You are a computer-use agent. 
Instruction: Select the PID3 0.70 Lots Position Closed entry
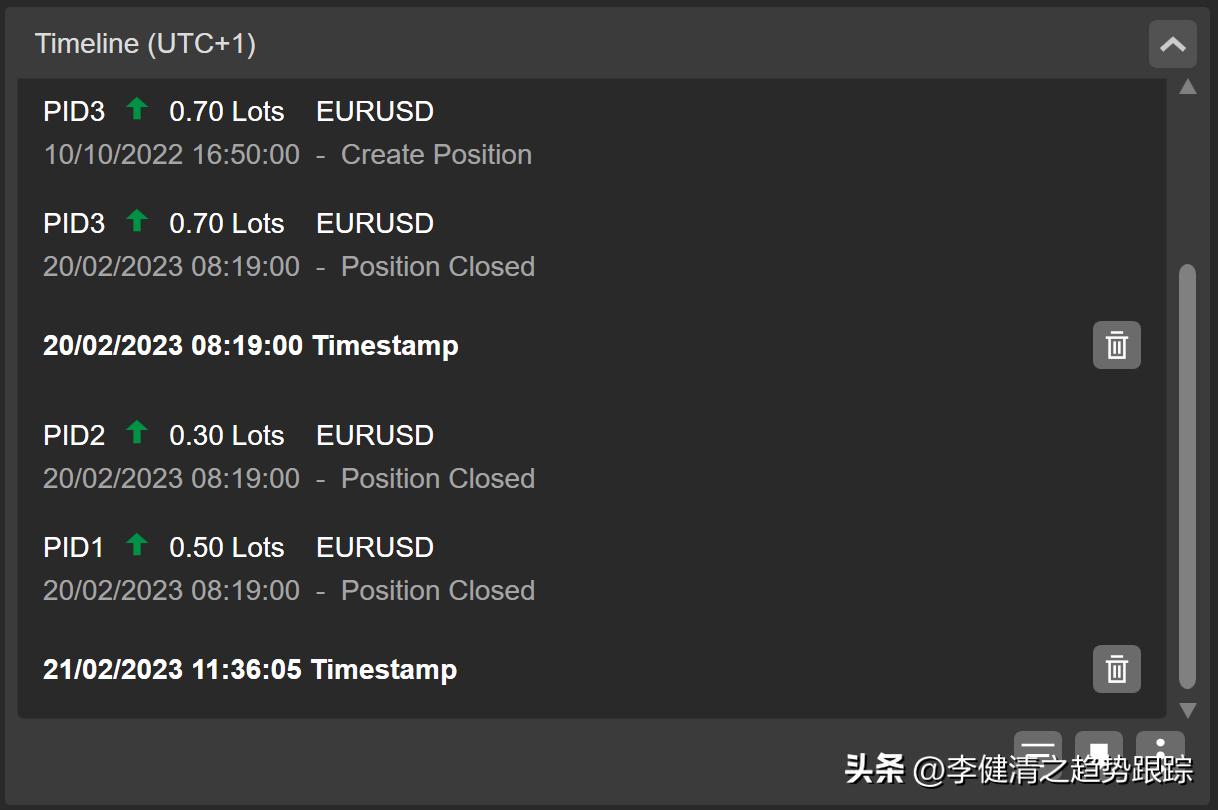288,245
